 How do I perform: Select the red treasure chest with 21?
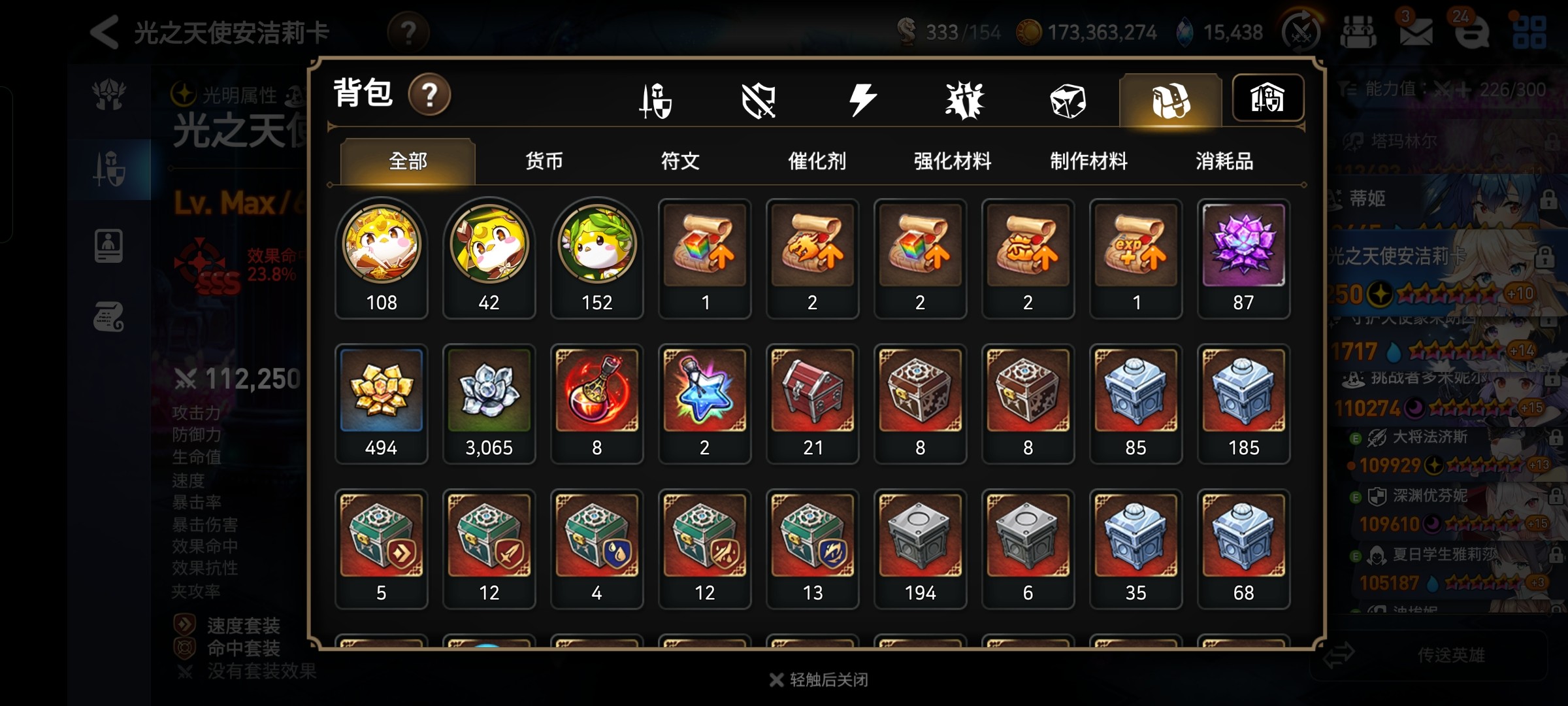[812, 404]
